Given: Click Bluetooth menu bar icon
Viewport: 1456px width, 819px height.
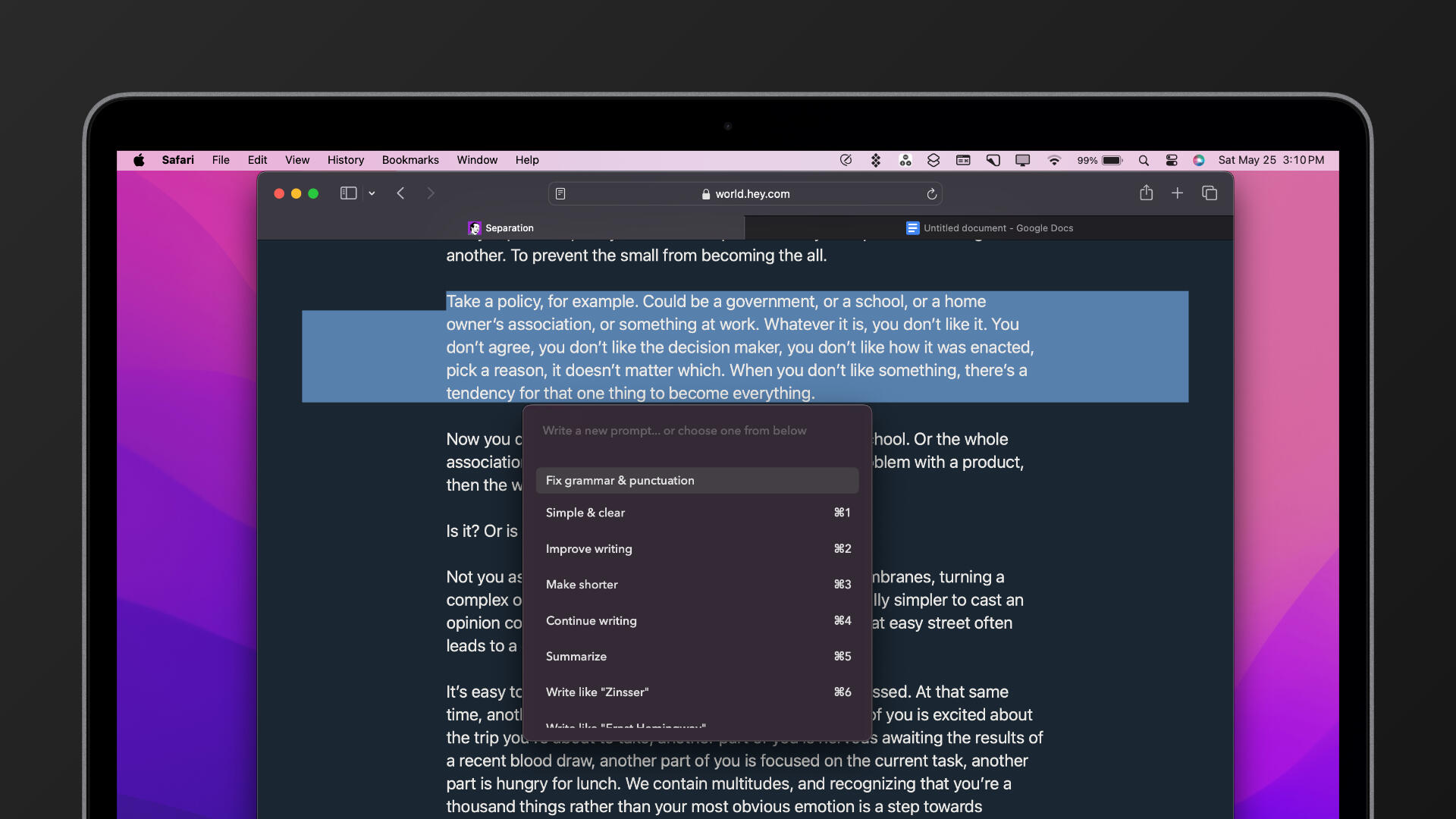Looking at the screenshot, I should coord(875,160).
